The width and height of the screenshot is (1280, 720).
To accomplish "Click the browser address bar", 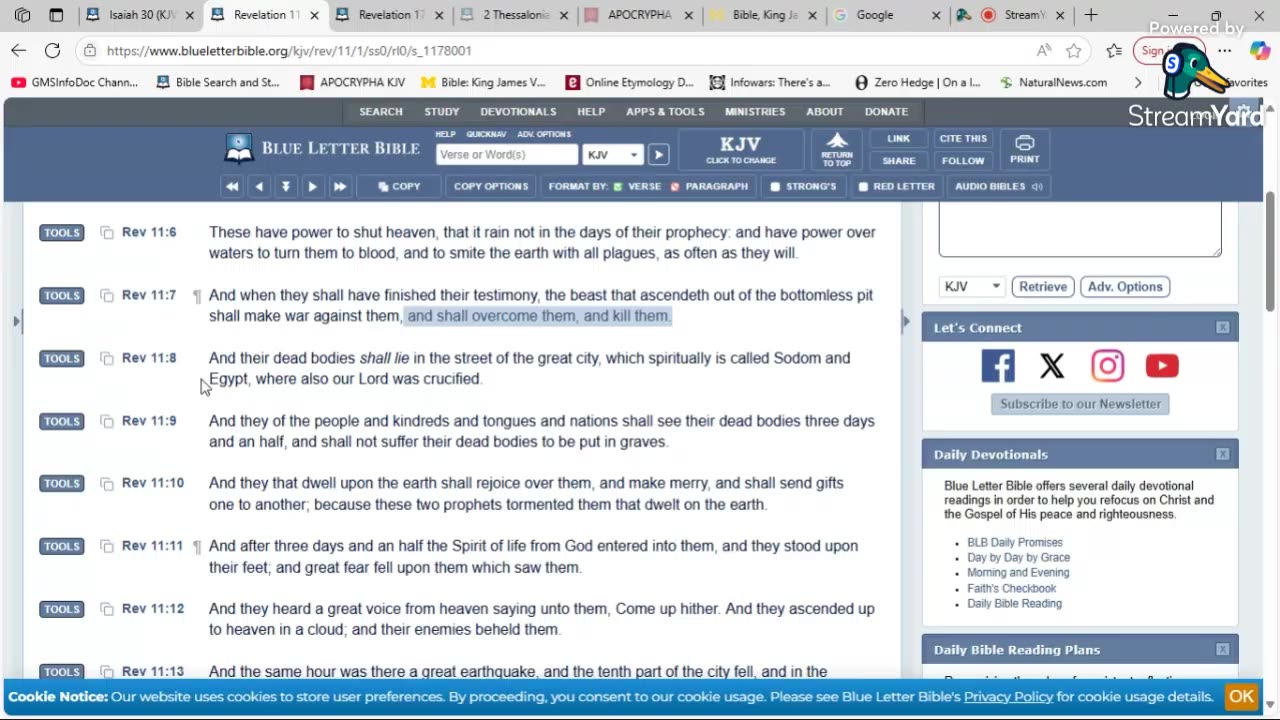I will tap(560, 50).
